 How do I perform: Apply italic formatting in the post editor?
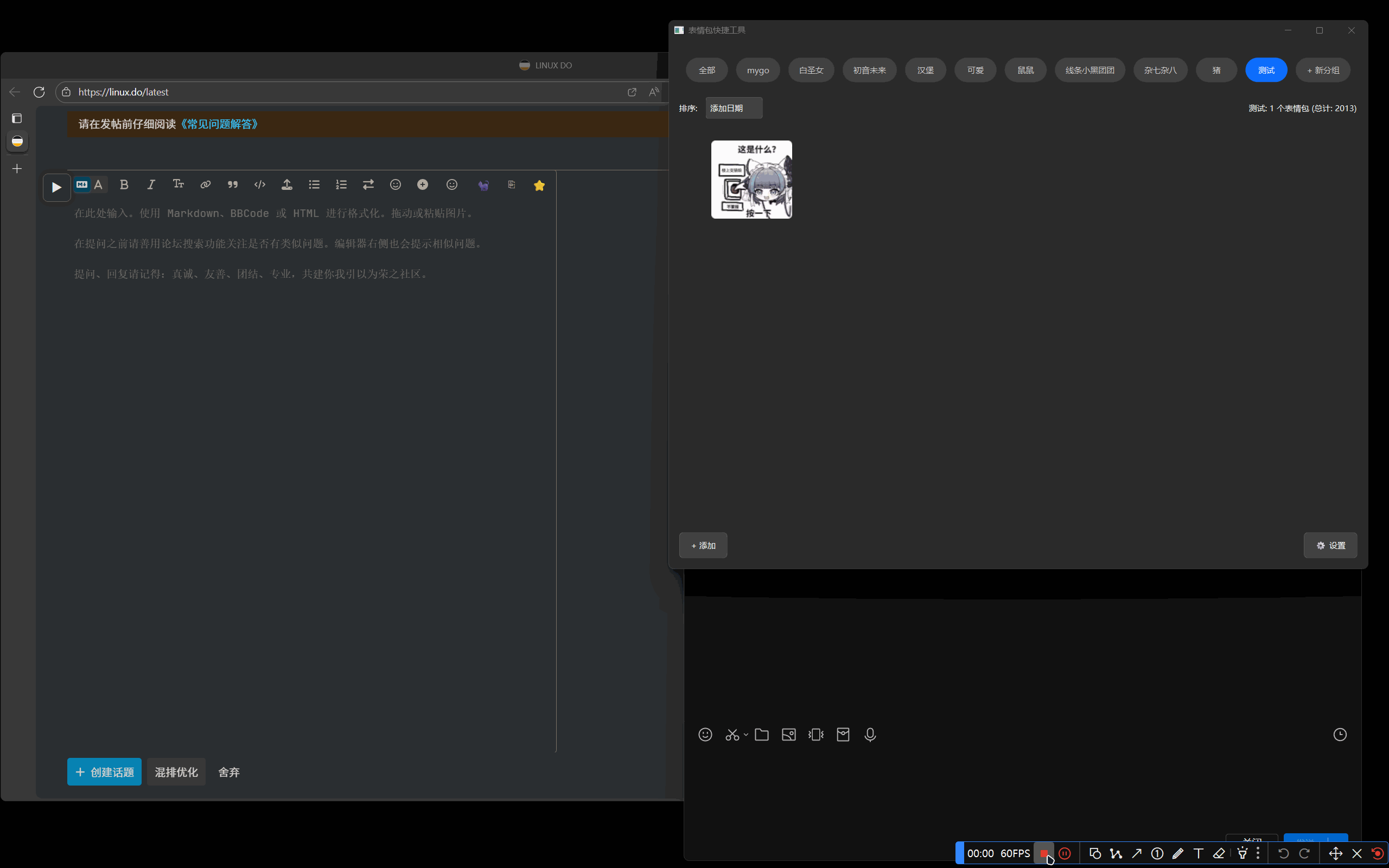tap(151, 185)
